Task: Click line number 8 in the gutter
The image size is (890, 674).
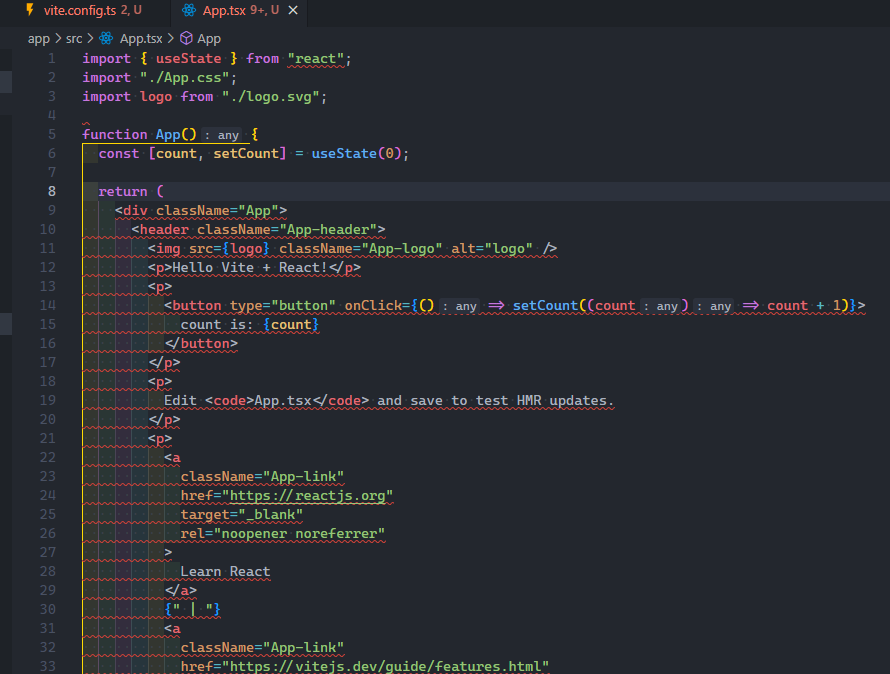Action: [x=52, y=191]
